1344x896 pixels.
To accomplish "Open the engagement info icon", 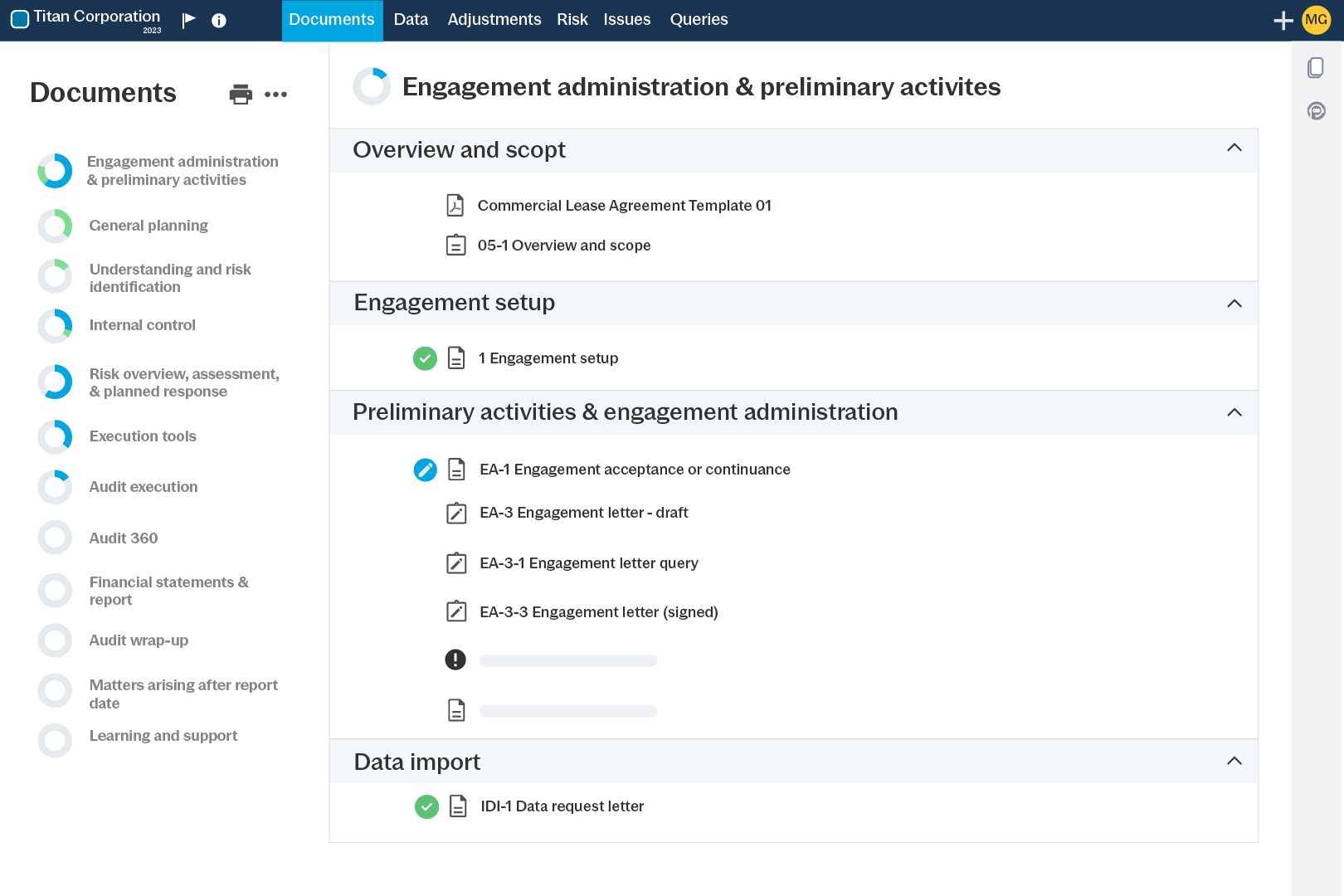I will click(219, 21).
